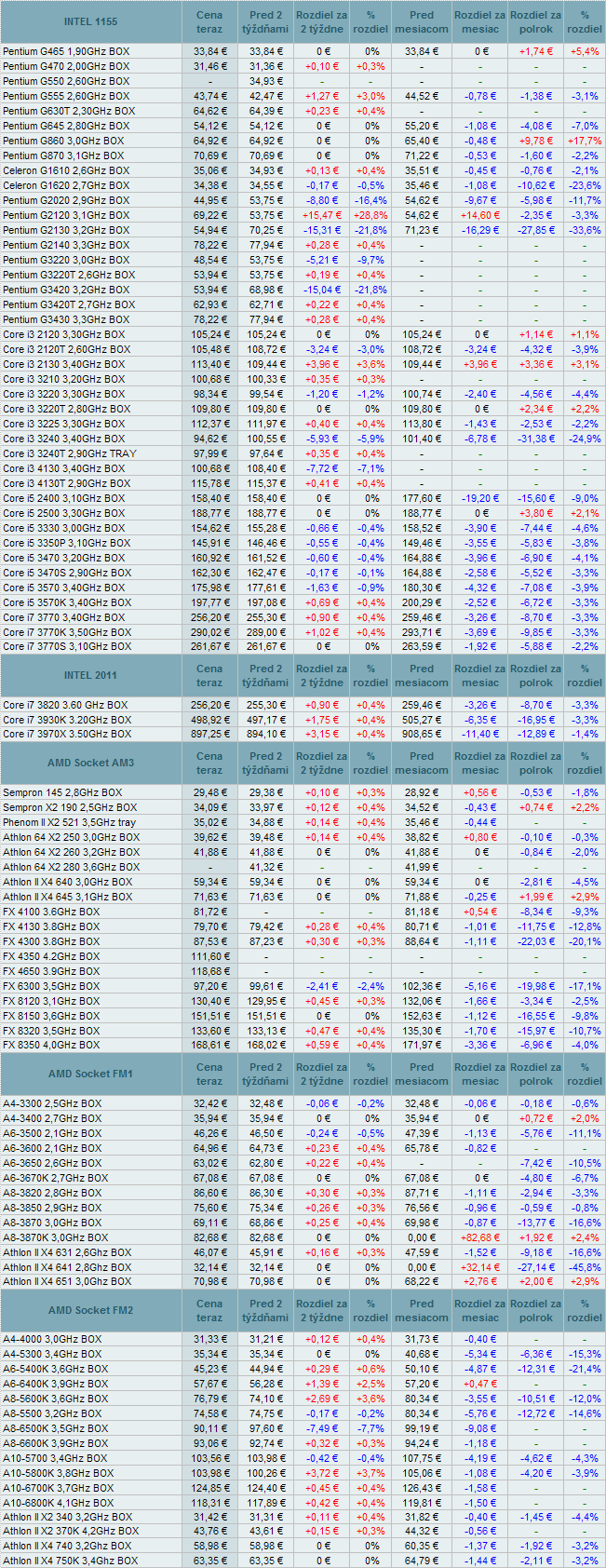Select the Athlon II X4 641 2,8Ghz BOX row name

point(67,1267)
